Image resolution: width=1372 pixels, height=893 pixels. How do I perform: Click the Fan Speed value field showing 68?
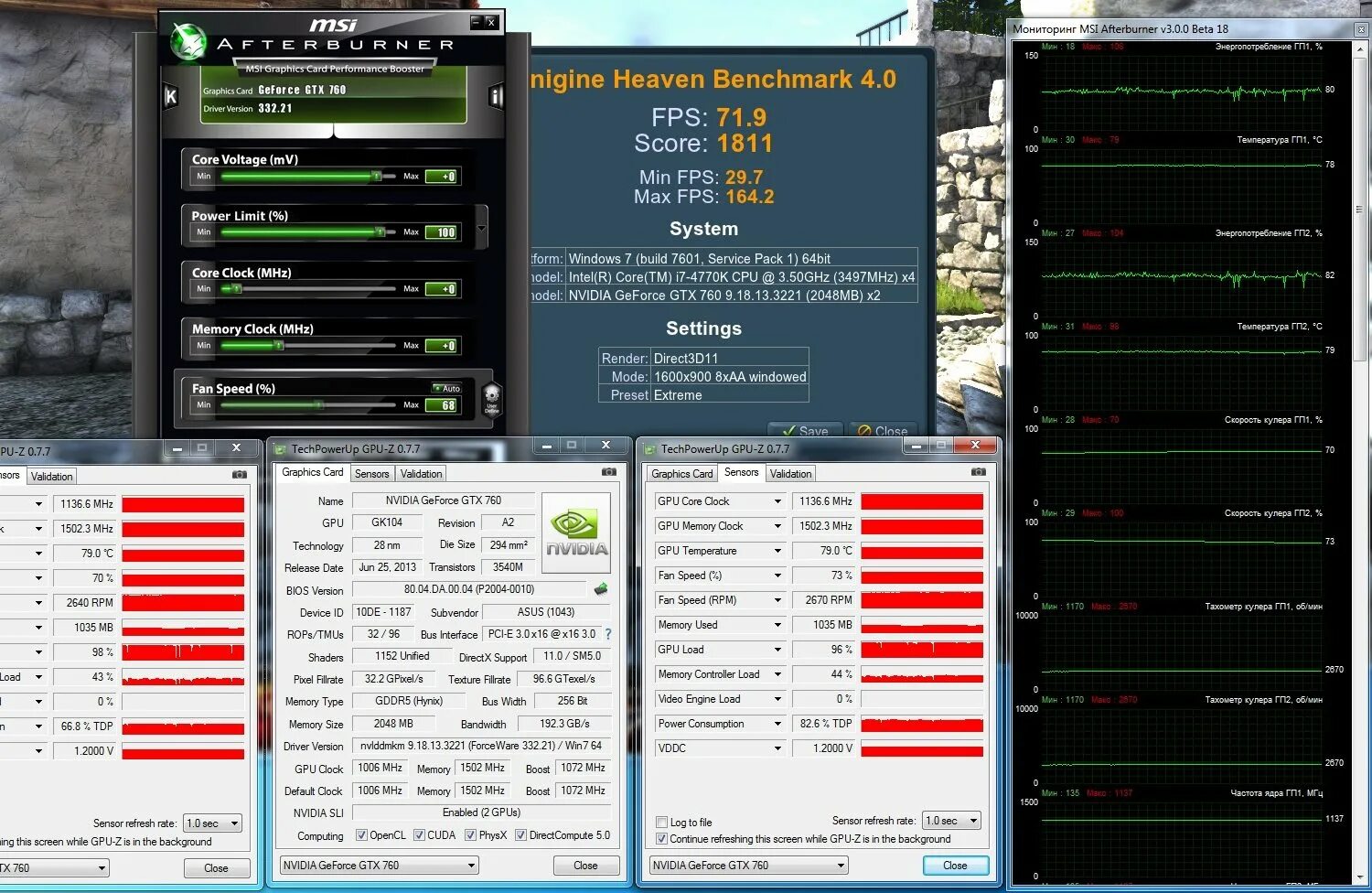click(441, 405)
